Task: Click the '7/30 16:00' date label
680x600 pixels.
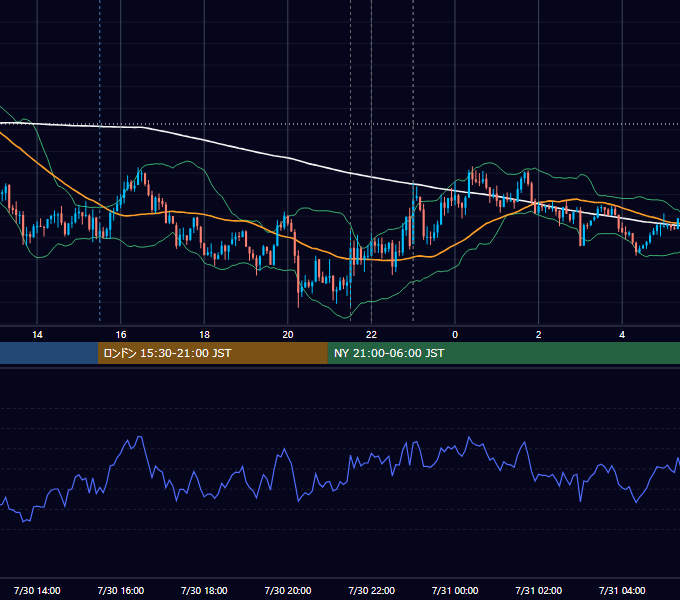Action: [121, 590]
